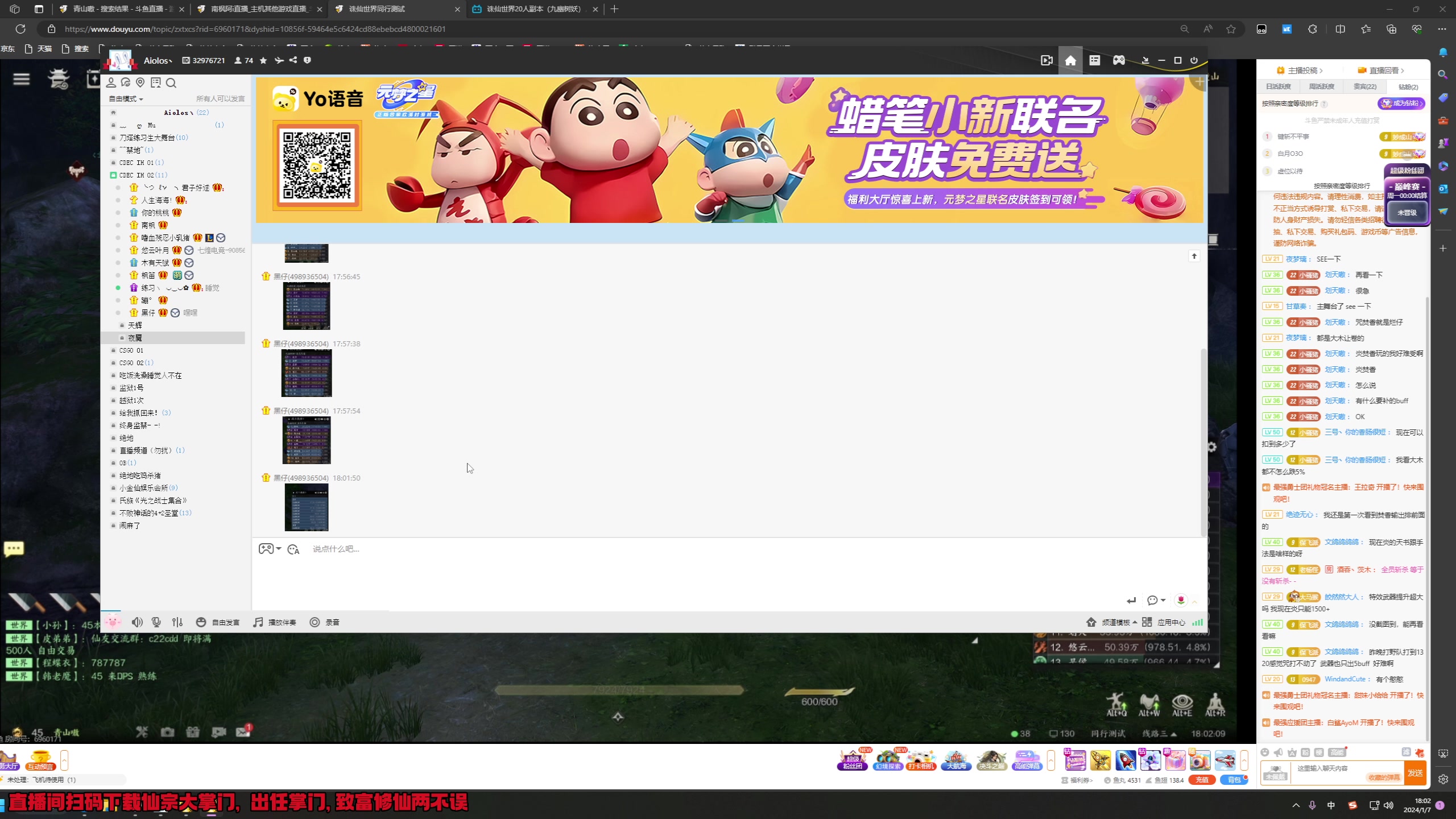Favorite the channel with star icon

pyautogui.click(x=263, y=60)
